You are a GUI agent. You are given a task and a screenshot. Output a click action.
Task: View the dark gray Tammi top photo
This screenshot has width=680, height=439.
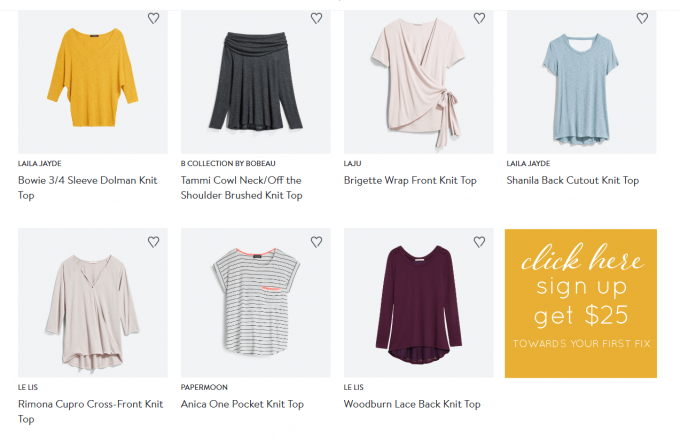point(256,82)
